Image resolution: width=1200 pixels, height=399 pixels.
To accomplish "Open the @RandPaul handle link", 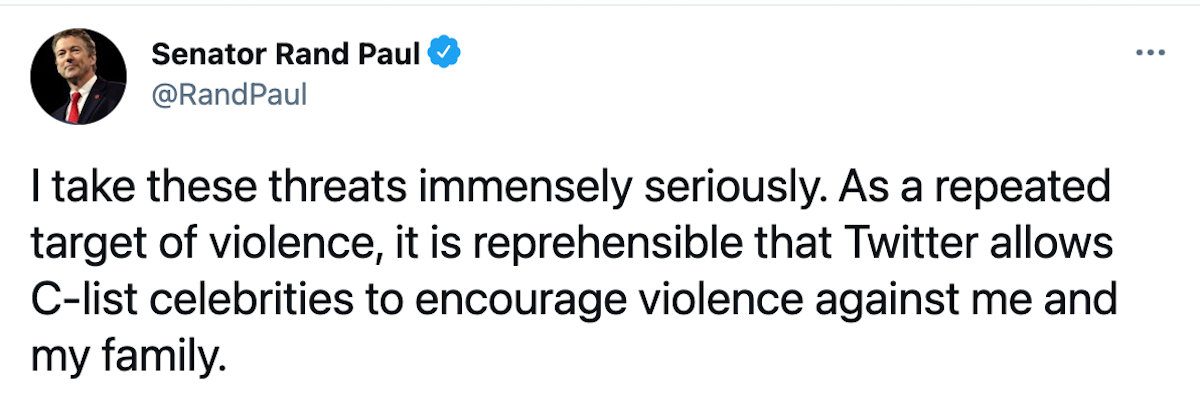I will 229,95.
